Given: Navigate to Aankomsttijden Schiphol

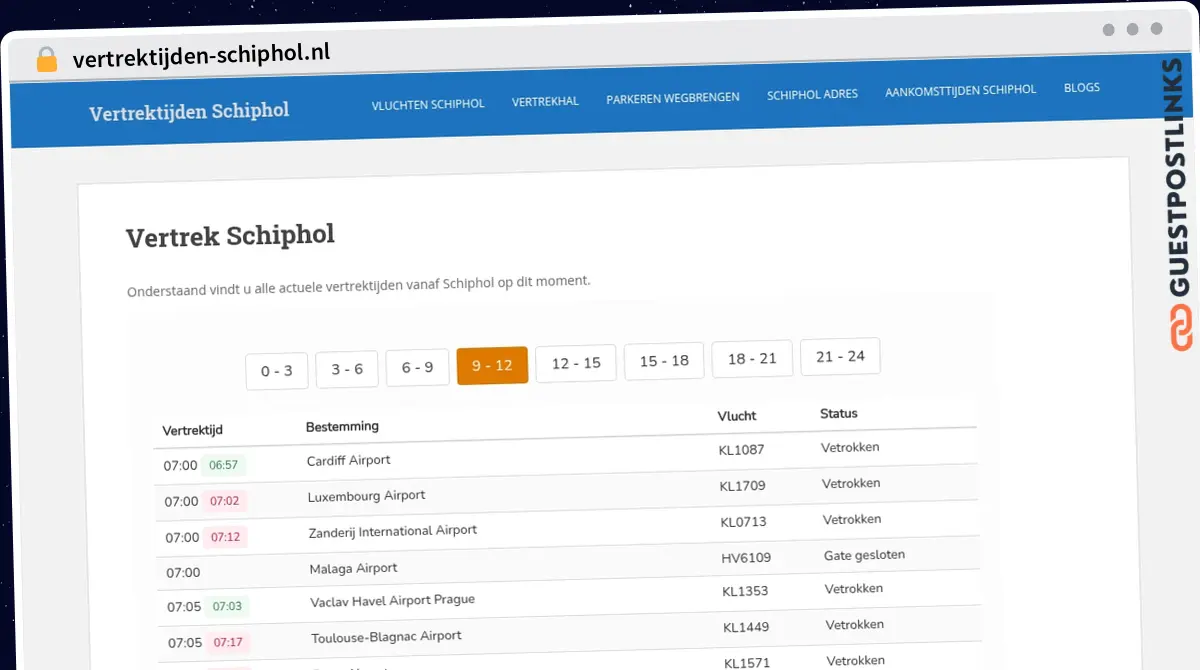Looking at the screenshot, I should click(x=960, y=90).
